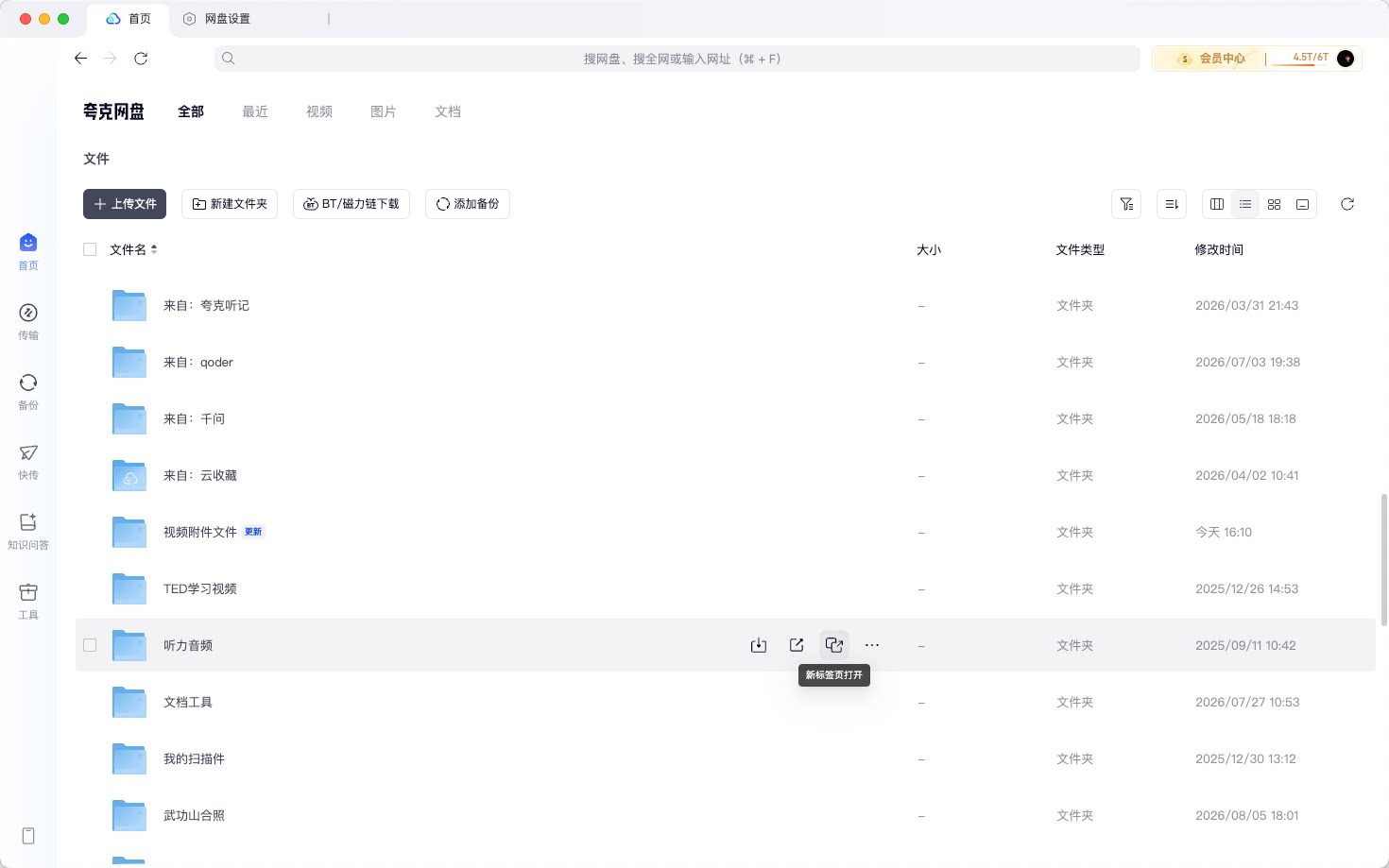Screen dimensions: 1389x868
Task: Open the more options ellipsis on 听力音频 row
Action: click(872, 645)
